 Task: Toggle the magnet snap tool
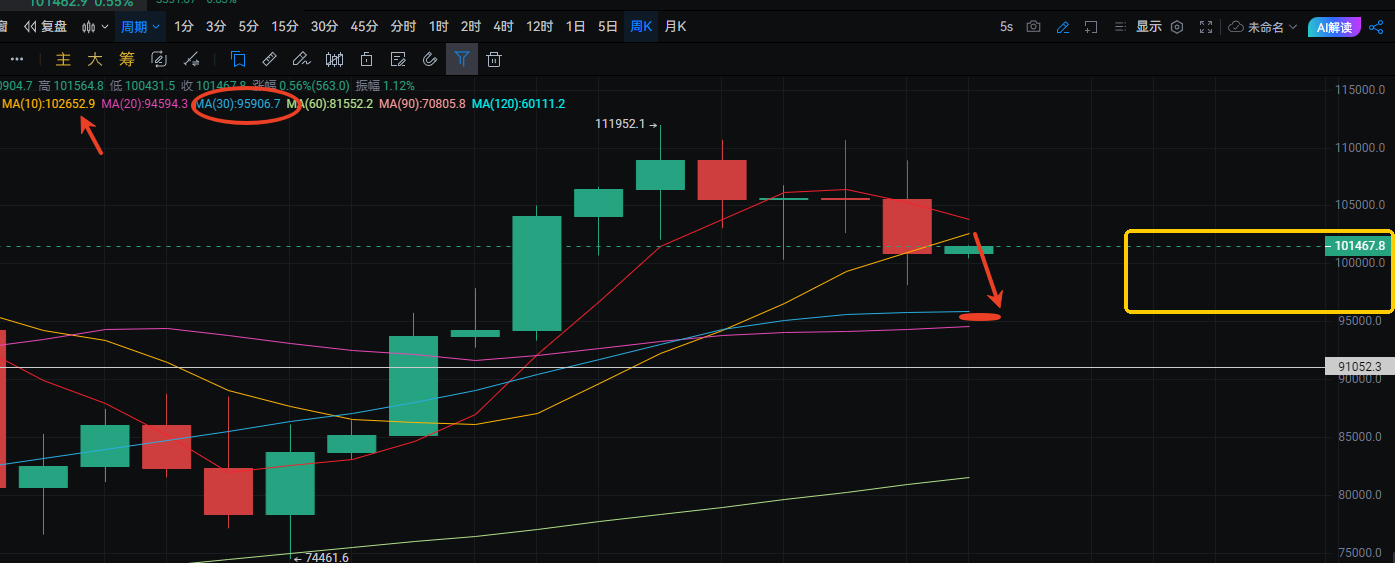coord(430,59)
